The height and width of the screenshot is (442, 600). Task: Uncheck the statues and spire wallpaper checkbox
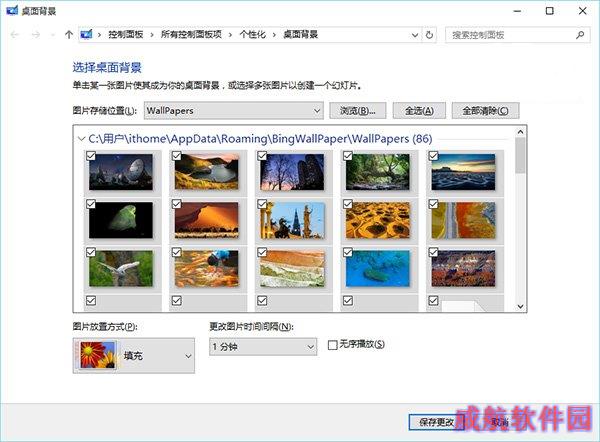262,204
